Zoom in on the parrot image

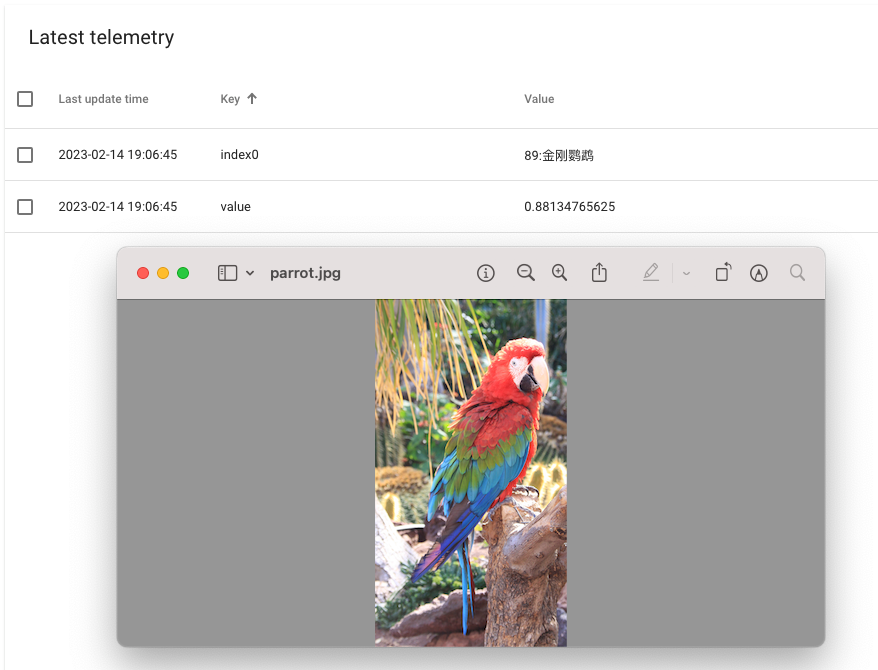tap(559, 273)
